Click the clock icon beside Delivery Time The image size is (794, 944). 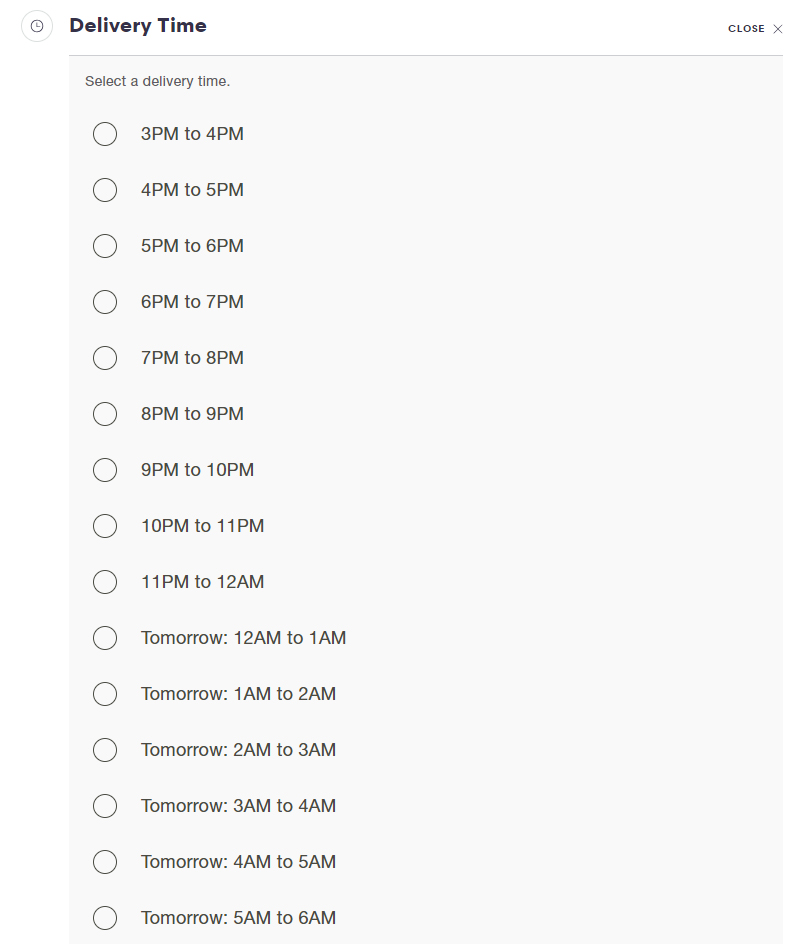tap(37, 26)
